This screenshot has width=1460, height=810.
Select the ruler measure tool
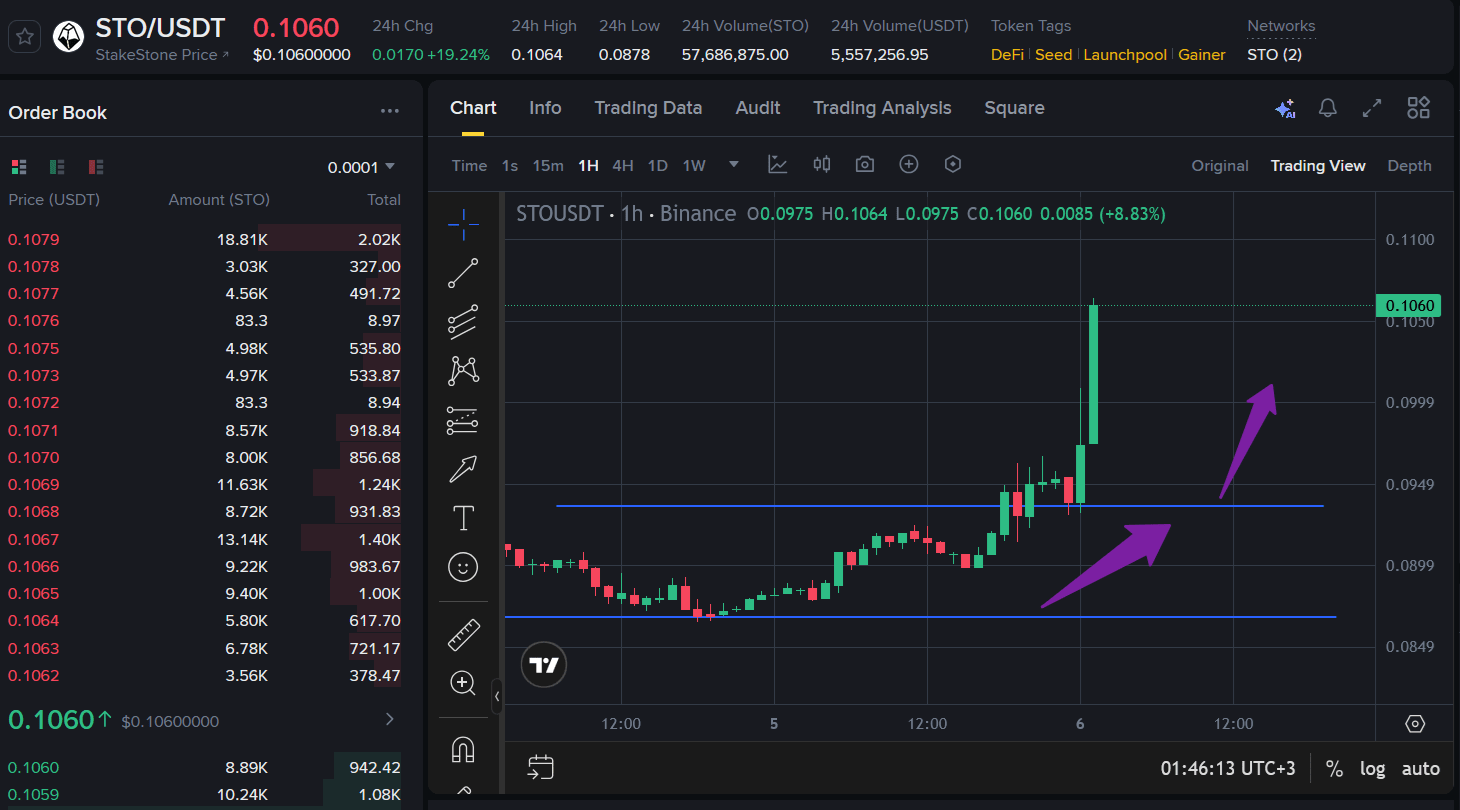[x=463, y=635]
